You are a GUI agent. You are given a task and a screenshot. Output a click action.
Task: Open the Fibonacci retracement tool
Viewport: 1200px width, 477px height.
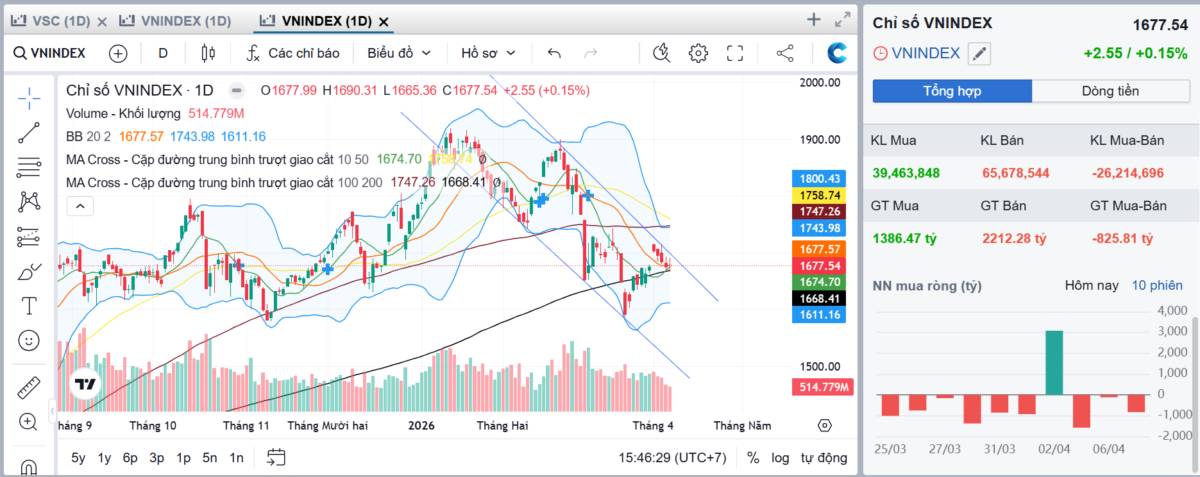pos(29,167)
